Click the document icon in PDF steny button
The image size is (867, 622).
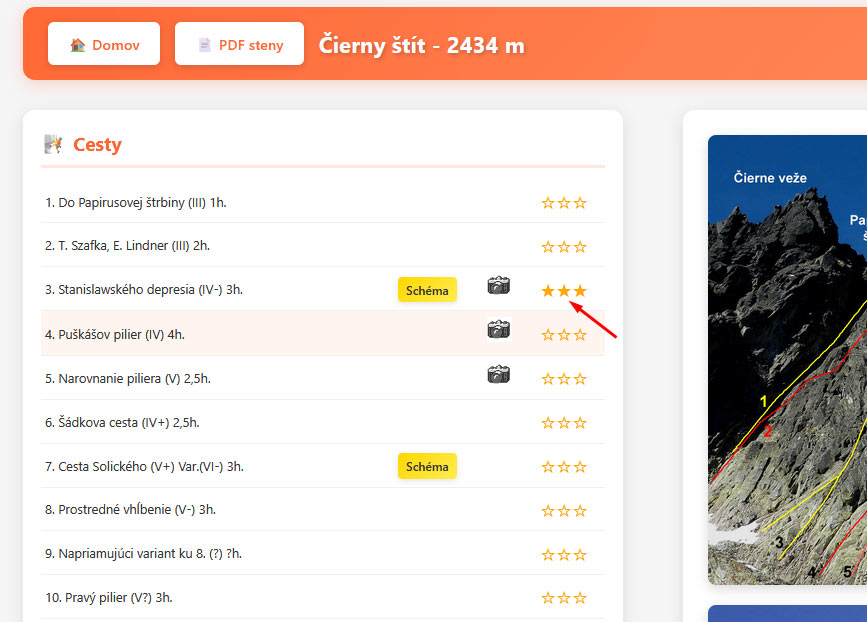click(204, 45)
